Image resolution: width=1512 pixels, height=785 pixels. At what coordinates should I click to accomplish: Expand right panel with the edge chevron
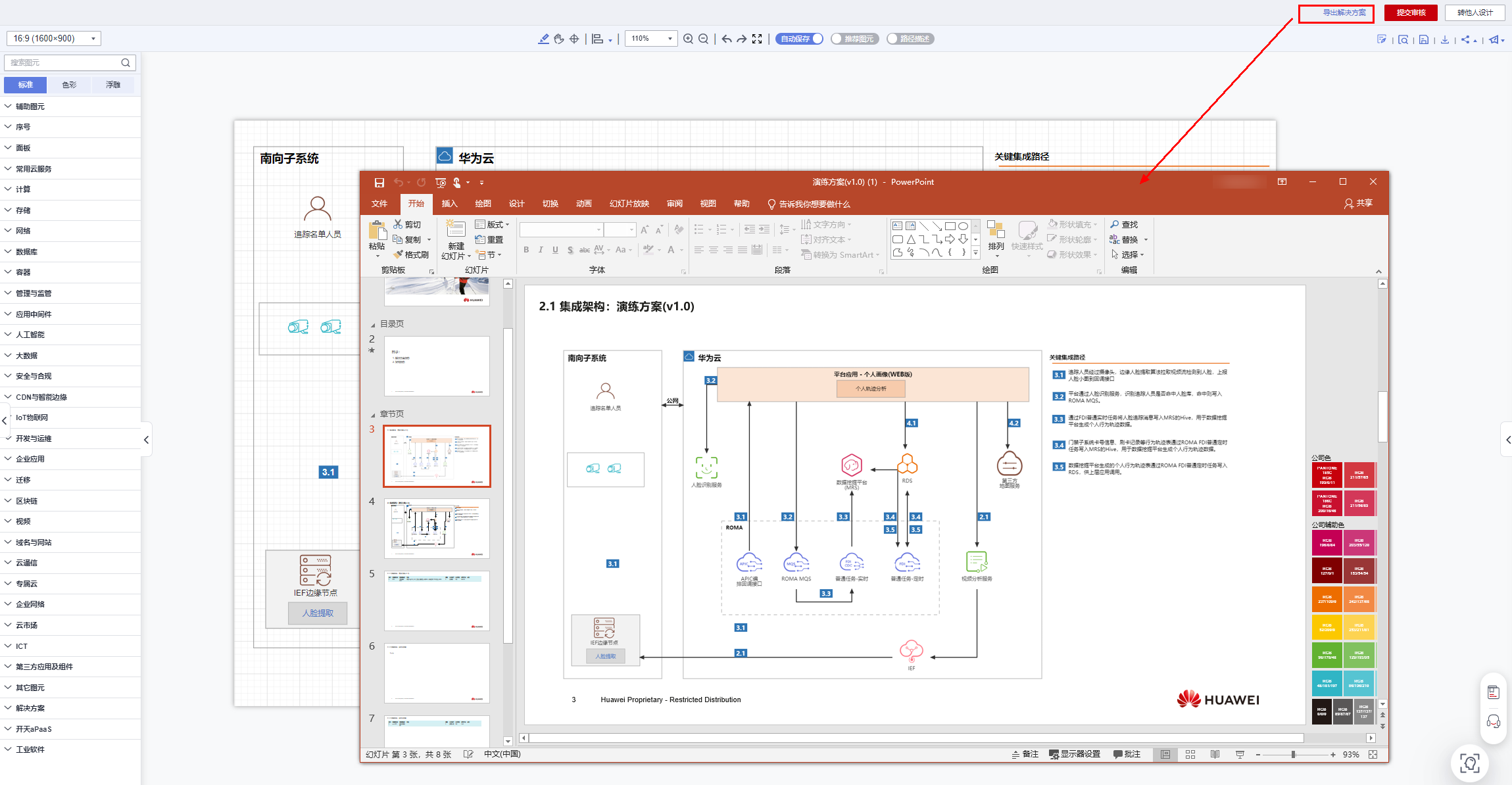point(1507,439)
